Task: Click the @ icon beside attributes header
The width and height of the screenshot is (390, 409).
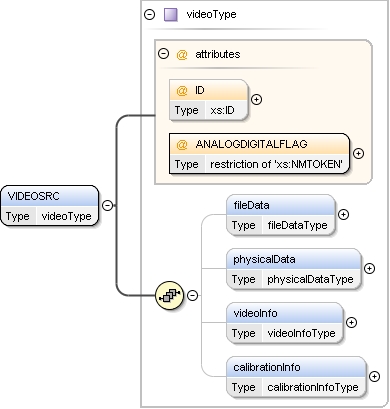Action: (182, 54)
